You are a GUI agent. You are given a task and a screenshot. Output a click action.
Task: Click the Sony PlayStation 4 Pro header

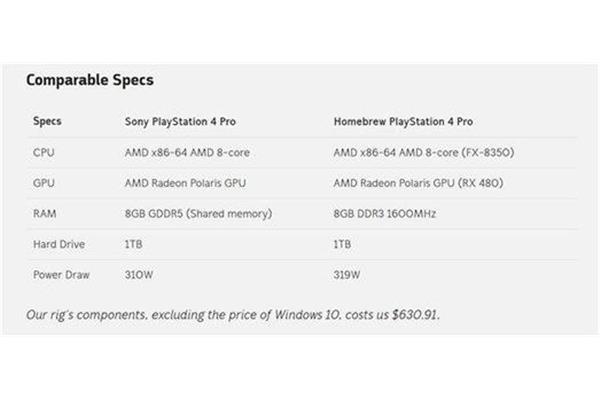coord(180,122)
